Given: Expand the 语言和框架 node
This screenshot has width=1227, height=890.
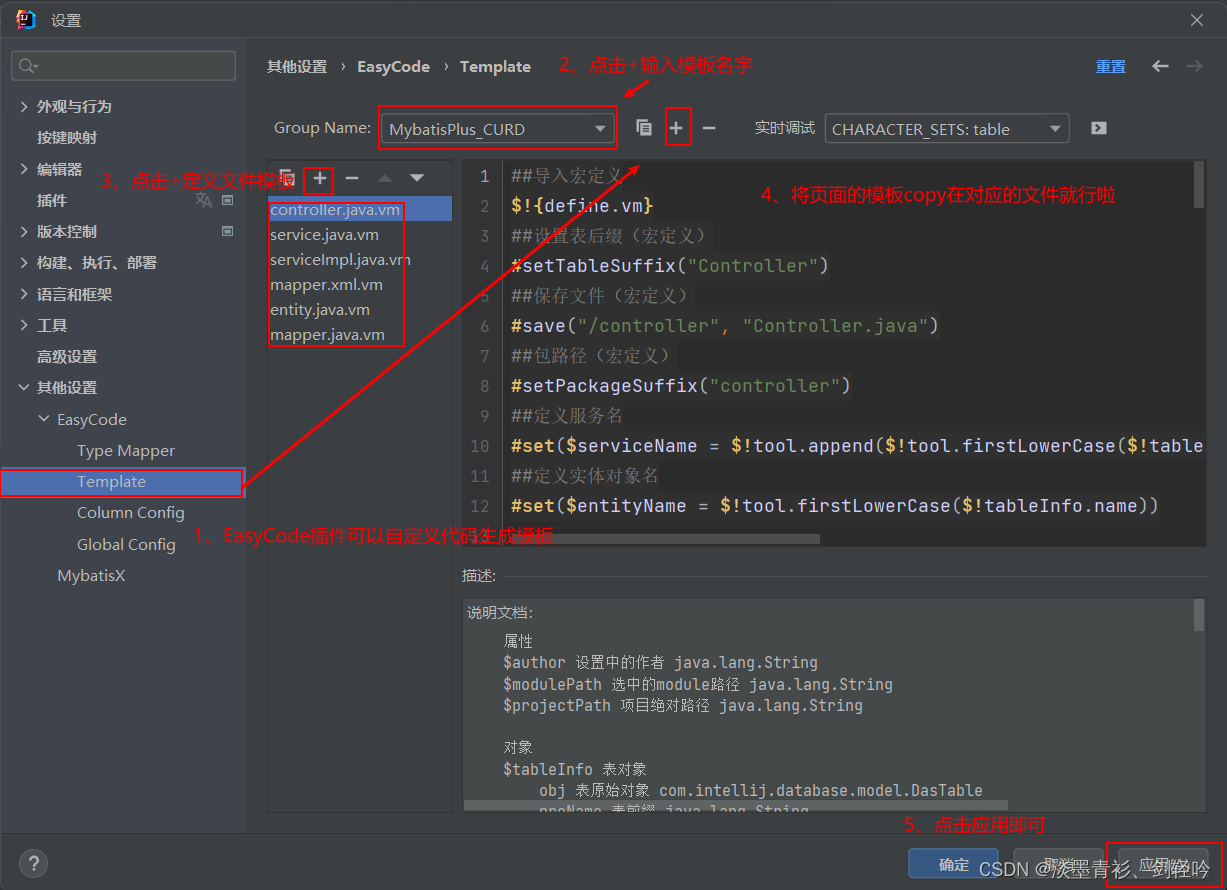Looking at the screenshot, I should pyautogui.click(x=24, y=294).
